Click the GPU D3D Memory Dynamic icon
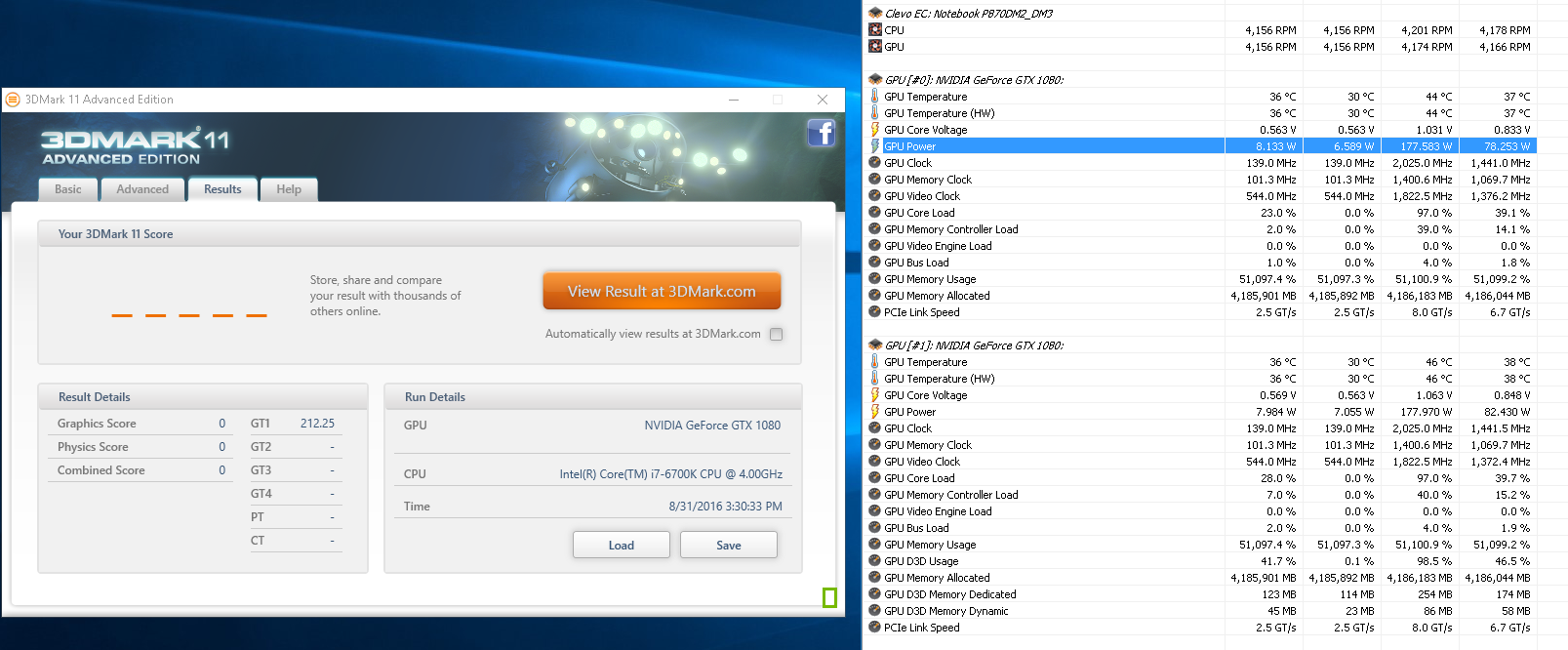Viewport: 1568px width, 650px height. [875, 611]
